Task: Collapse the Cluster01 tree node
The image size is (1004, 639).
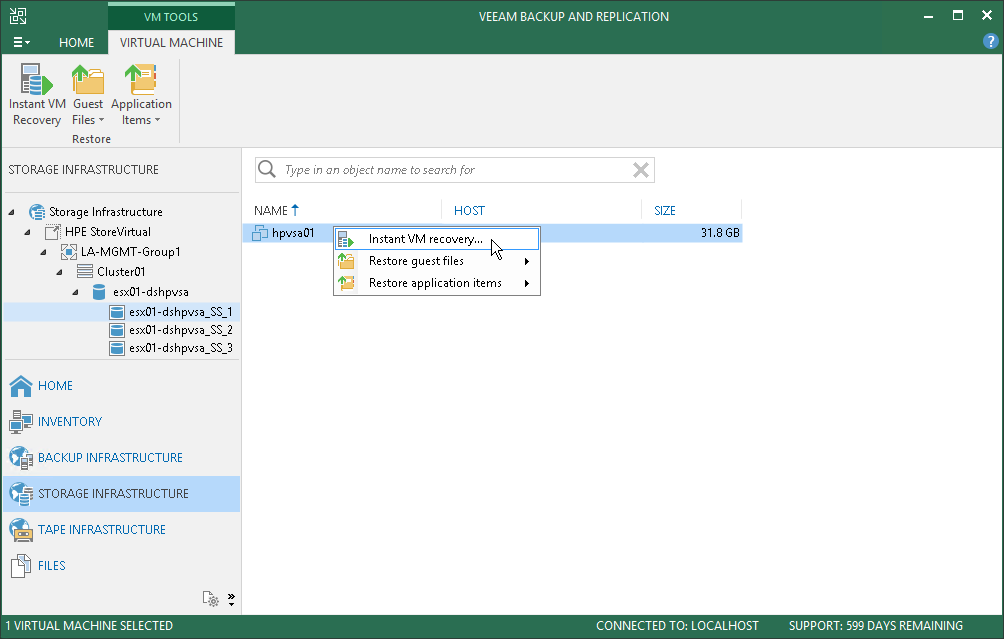Action: 60,271
